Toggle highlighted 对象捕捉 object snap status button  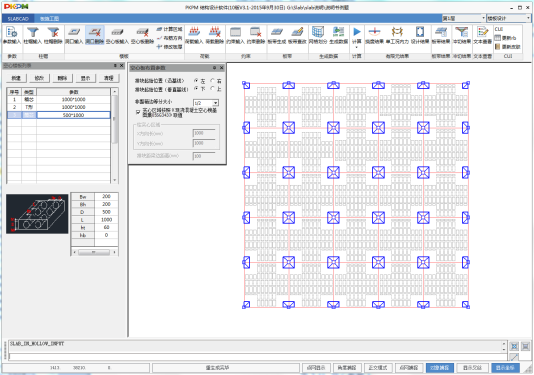[x=439, y=368]
